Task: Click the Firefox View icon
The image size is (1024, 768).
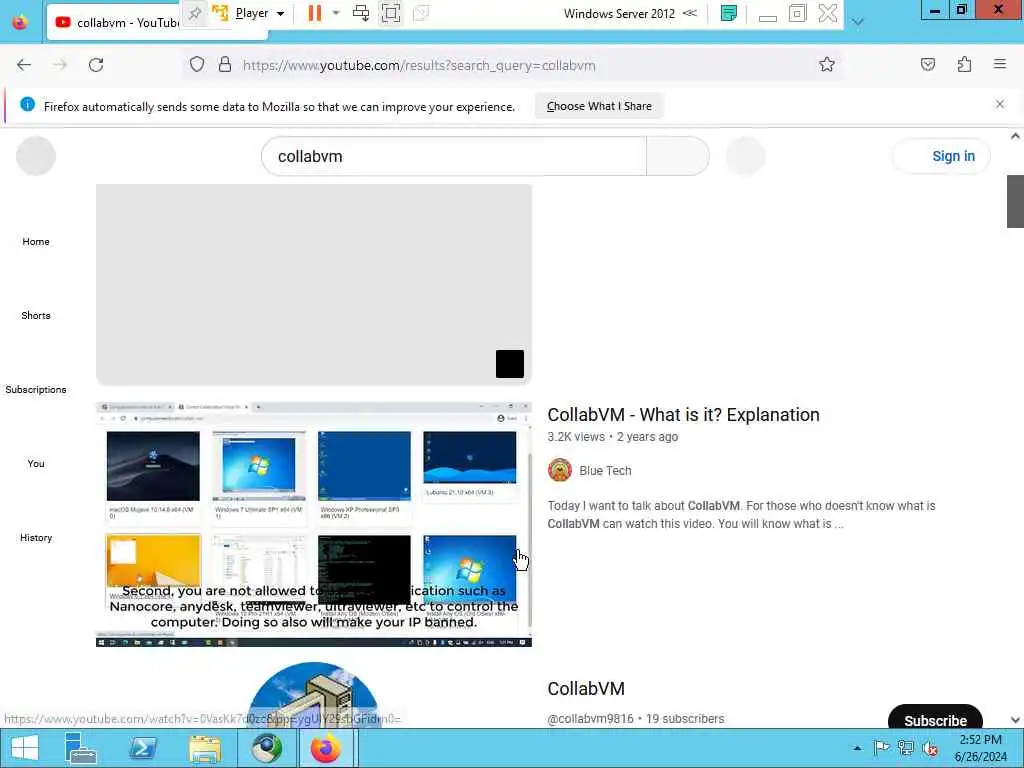Action: tap(20, 22)
